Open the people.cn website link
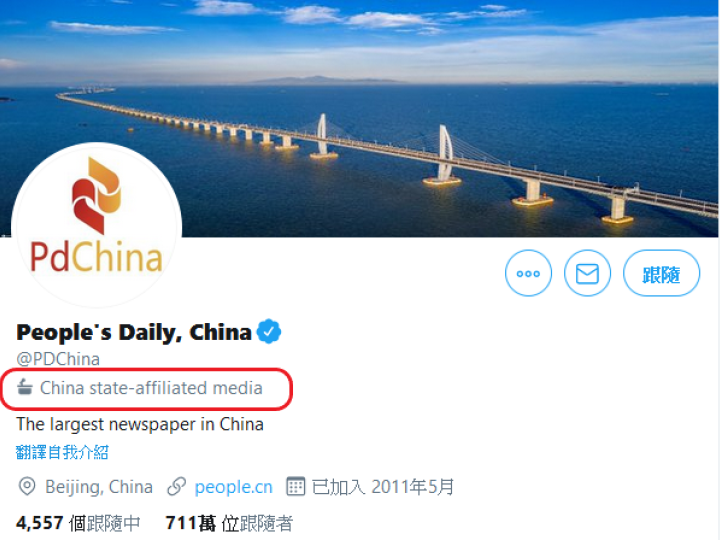This screenshot has height=540, width=720. (x=233, y=487)
